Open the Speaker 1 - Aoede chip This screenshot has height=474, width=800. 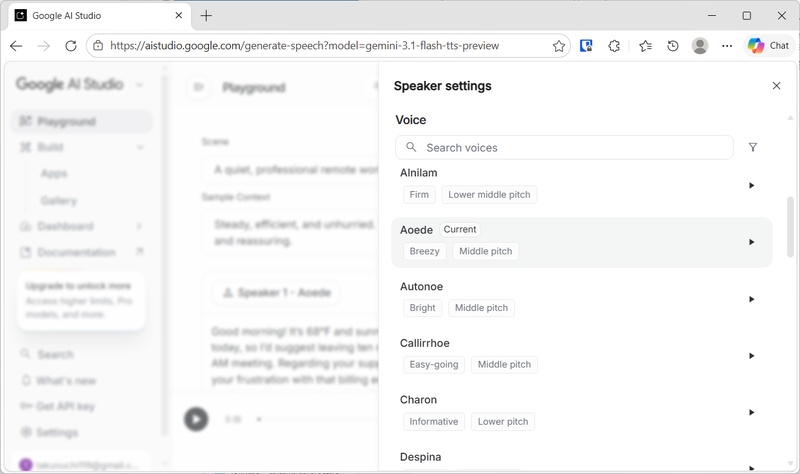click(x=277, y=292)
